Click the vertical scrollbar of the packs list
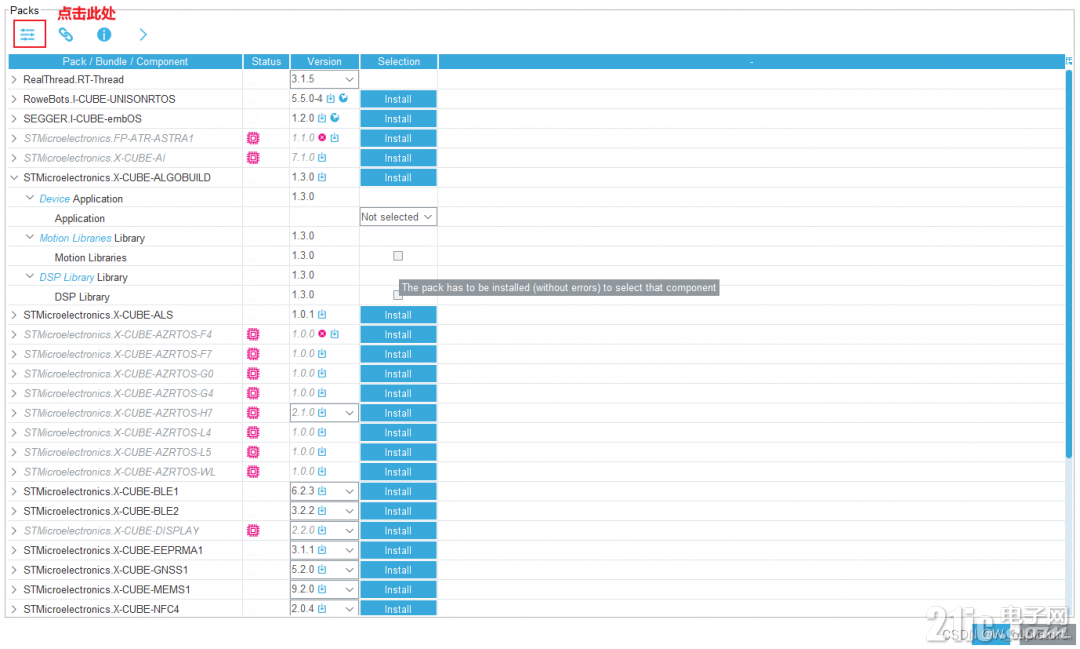1080x649 pixels. click(x=1069, y=262)
